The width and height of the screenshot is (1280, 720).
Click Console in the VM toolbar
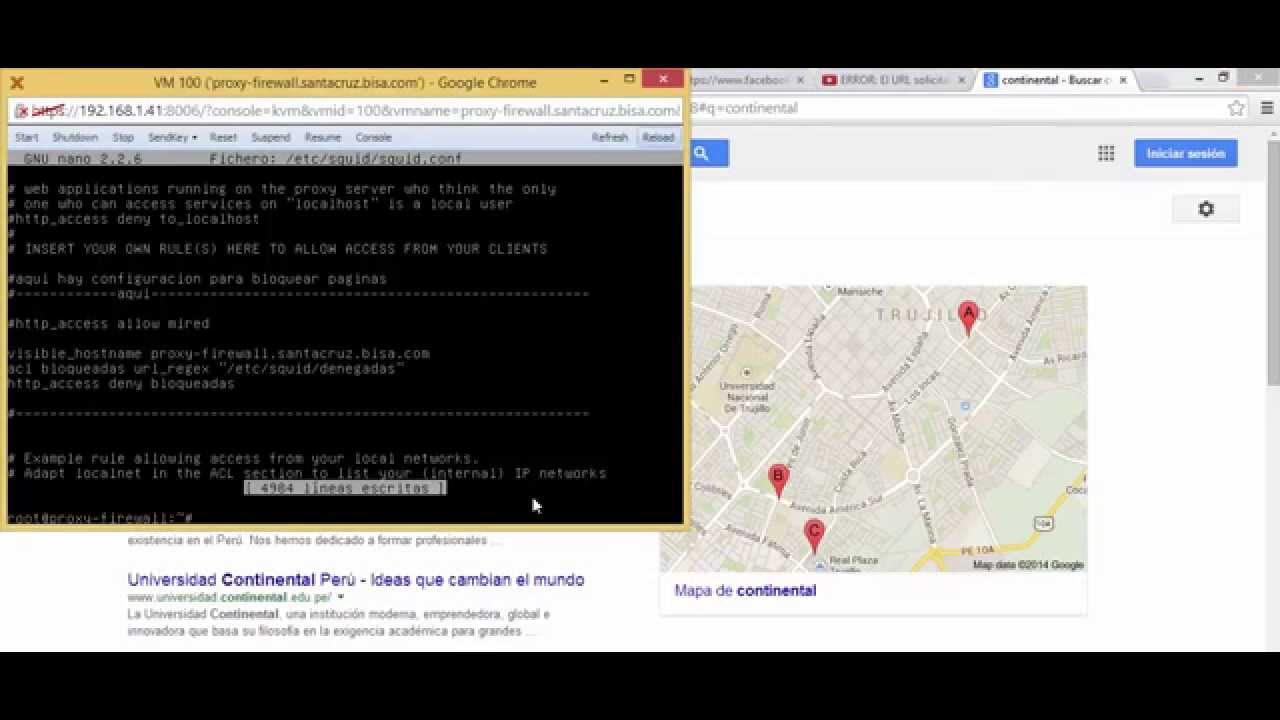click(x=374, y=137)
